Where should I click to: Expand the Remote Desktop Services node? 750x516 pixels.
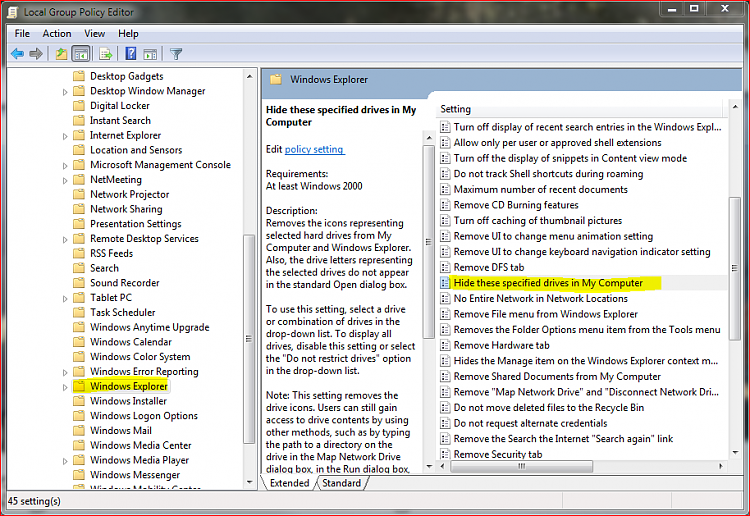[x=65, y=240]
